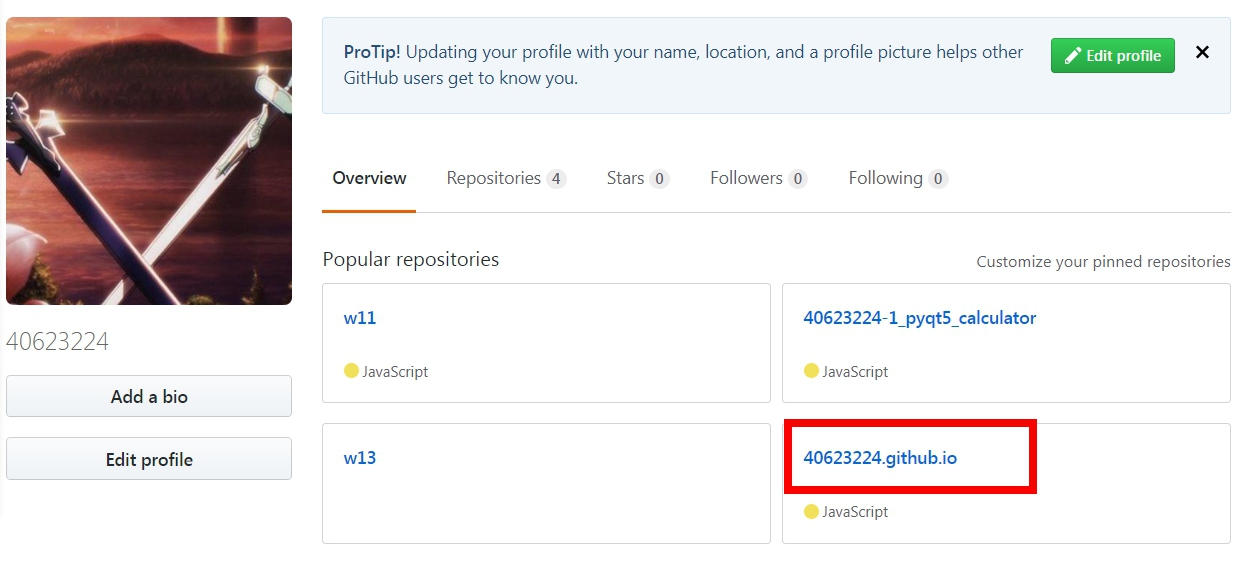Click the bold ProTip! label in banner
This screenshot has width=1248, height=574.
click(372, 52)
